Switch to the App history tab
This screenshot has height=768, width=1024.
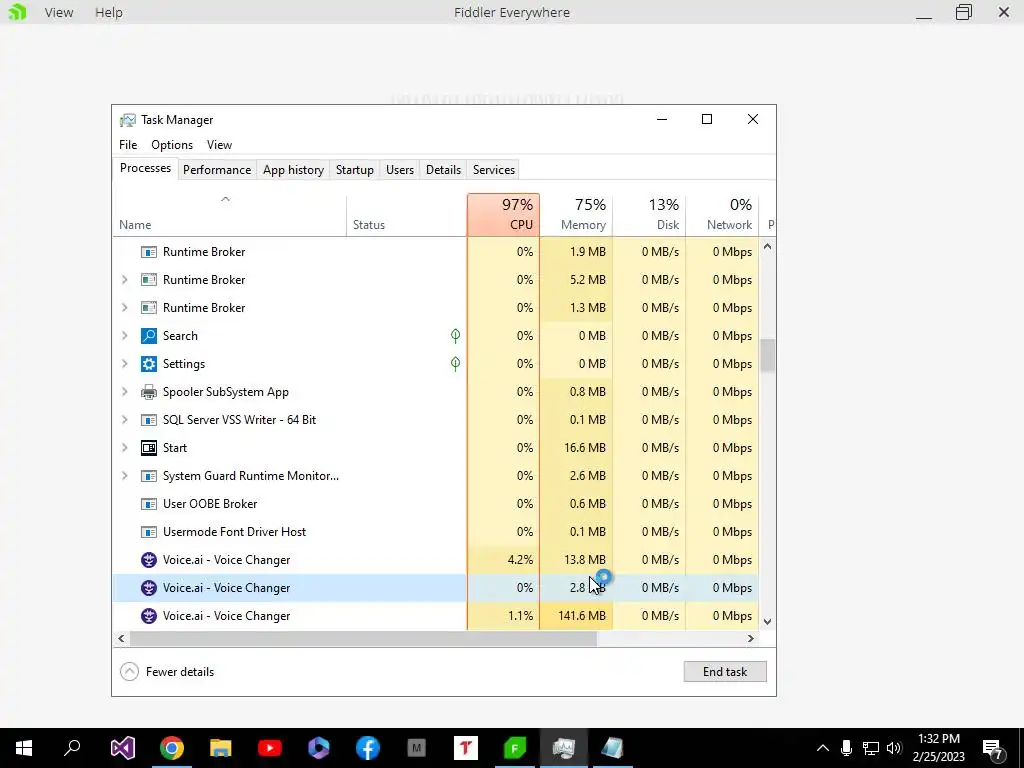(x=293, y=170)
